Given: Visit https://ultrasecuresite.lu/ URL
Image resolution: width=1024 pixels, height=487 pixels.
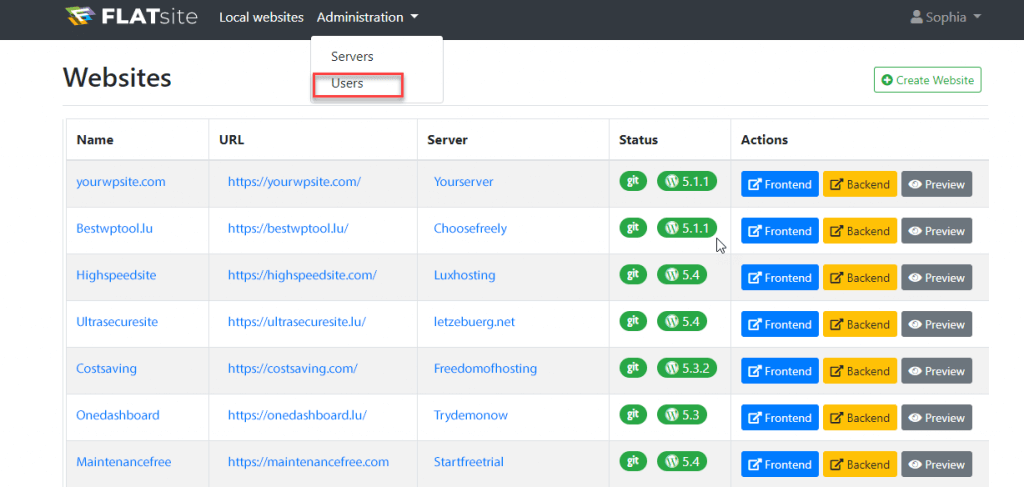Looking at the screenshot, I should pyautogui.click(x=296, y=322).
